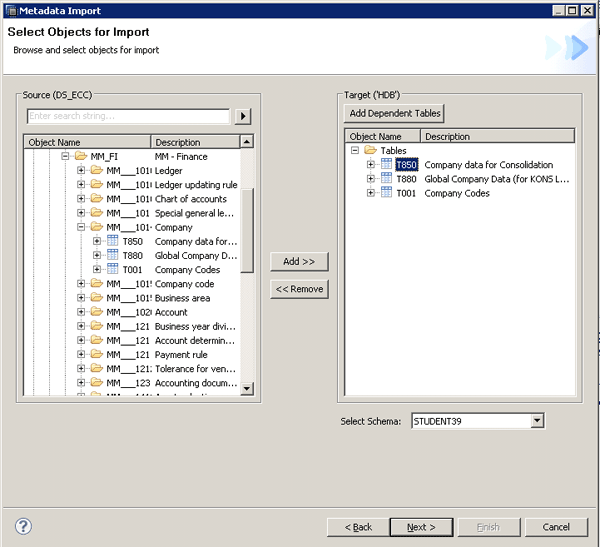
Task: Collapse the MM_FI Finance node
Action: (x=66, y=157)
